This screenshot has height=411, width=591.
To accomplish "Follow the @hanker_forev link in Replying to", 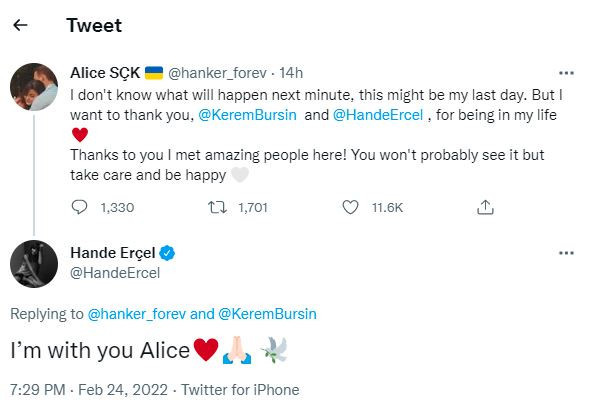I will 137,314.
